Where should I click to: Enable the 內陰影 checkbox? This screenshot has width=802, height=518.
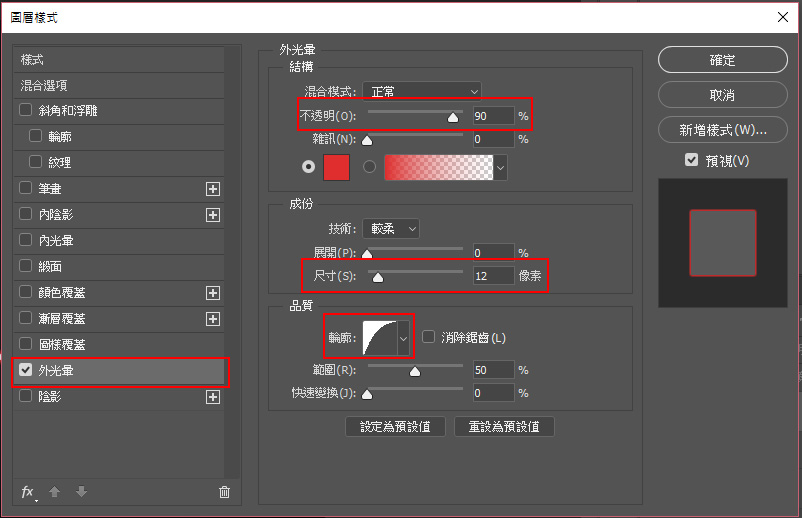[26, 214]
